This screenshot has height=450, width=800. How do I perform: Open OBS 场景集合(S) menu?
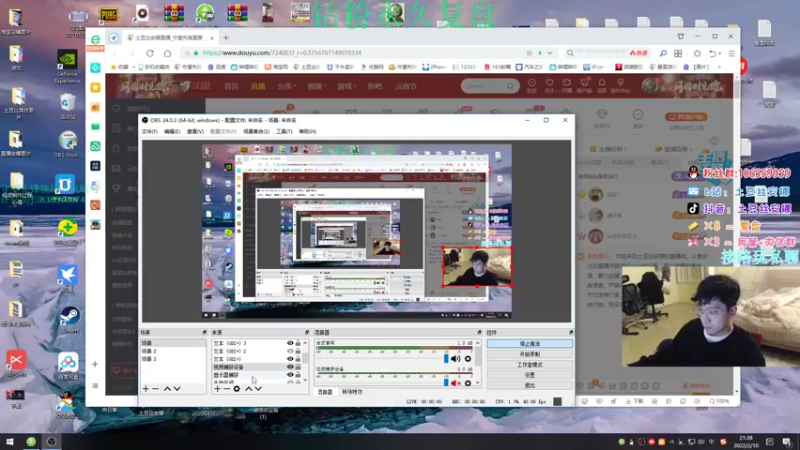point(256,132)
